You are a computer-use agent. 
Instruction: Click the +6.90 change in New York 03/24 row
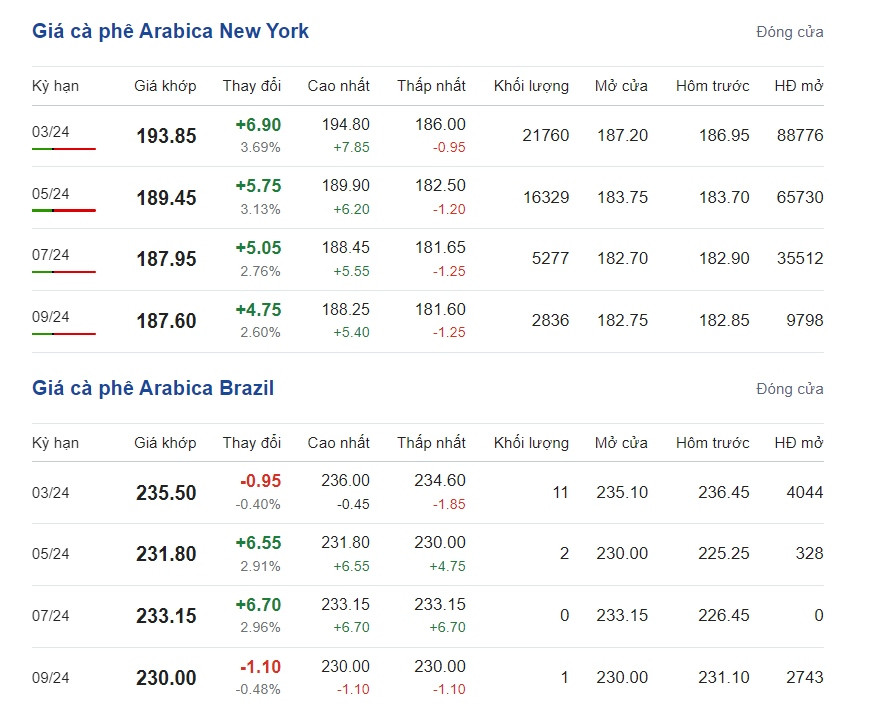point(258,125)
